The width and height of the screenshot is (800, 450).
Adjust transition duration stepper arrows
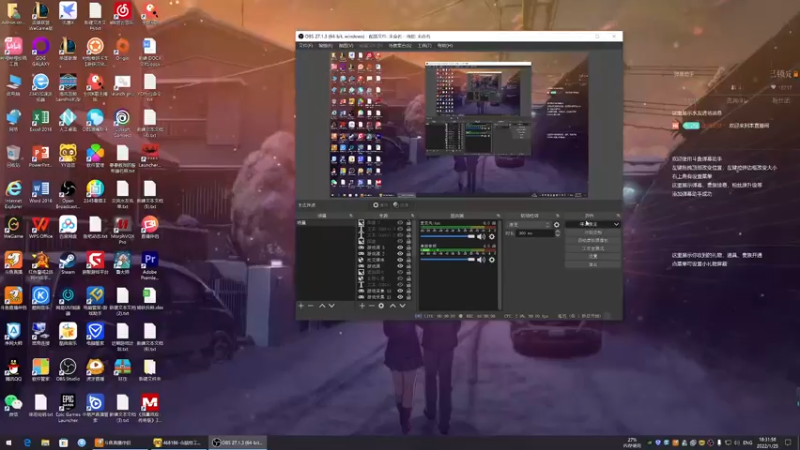coord(557,233)
